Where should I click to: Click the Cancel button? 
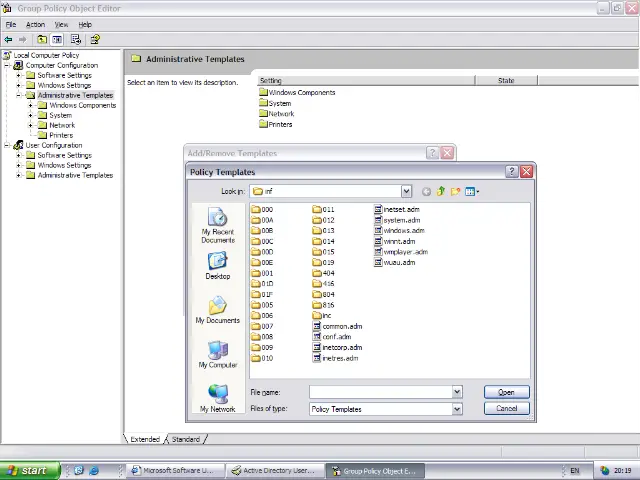[507, 409]
